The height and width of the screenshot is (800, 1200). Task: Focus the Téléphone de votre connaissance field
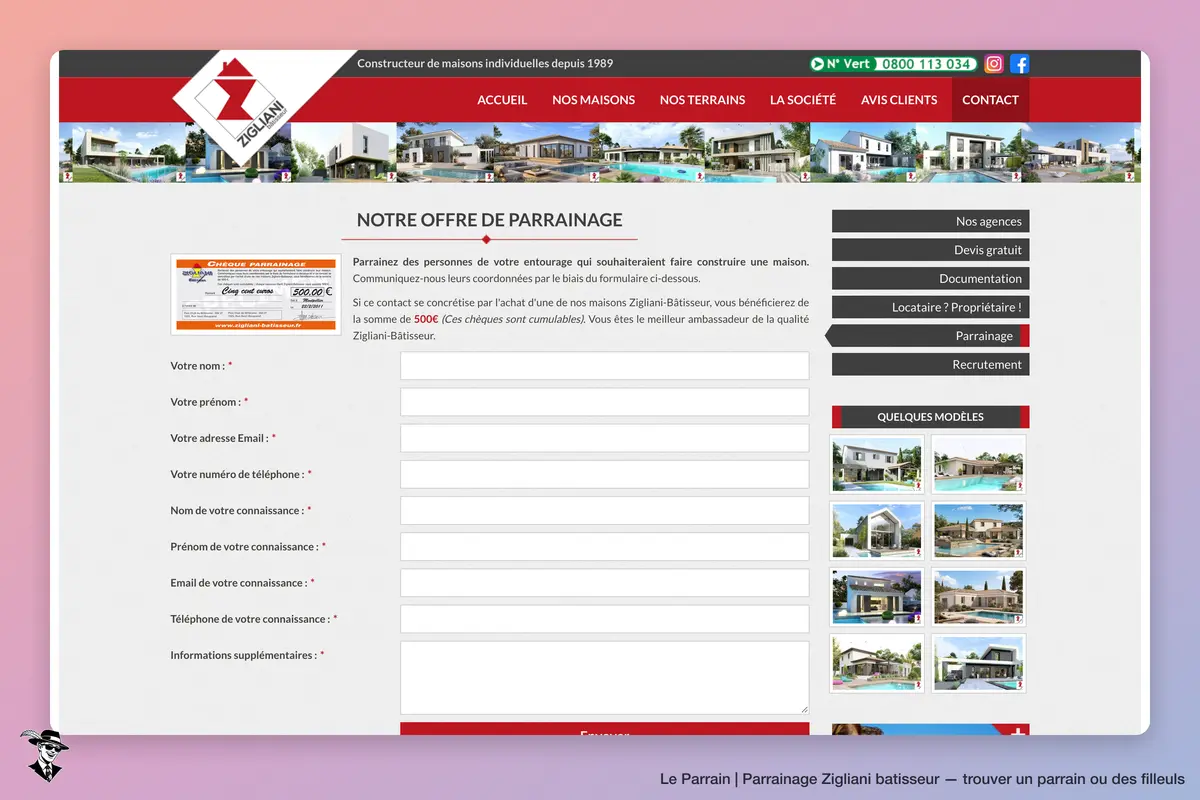605,619
